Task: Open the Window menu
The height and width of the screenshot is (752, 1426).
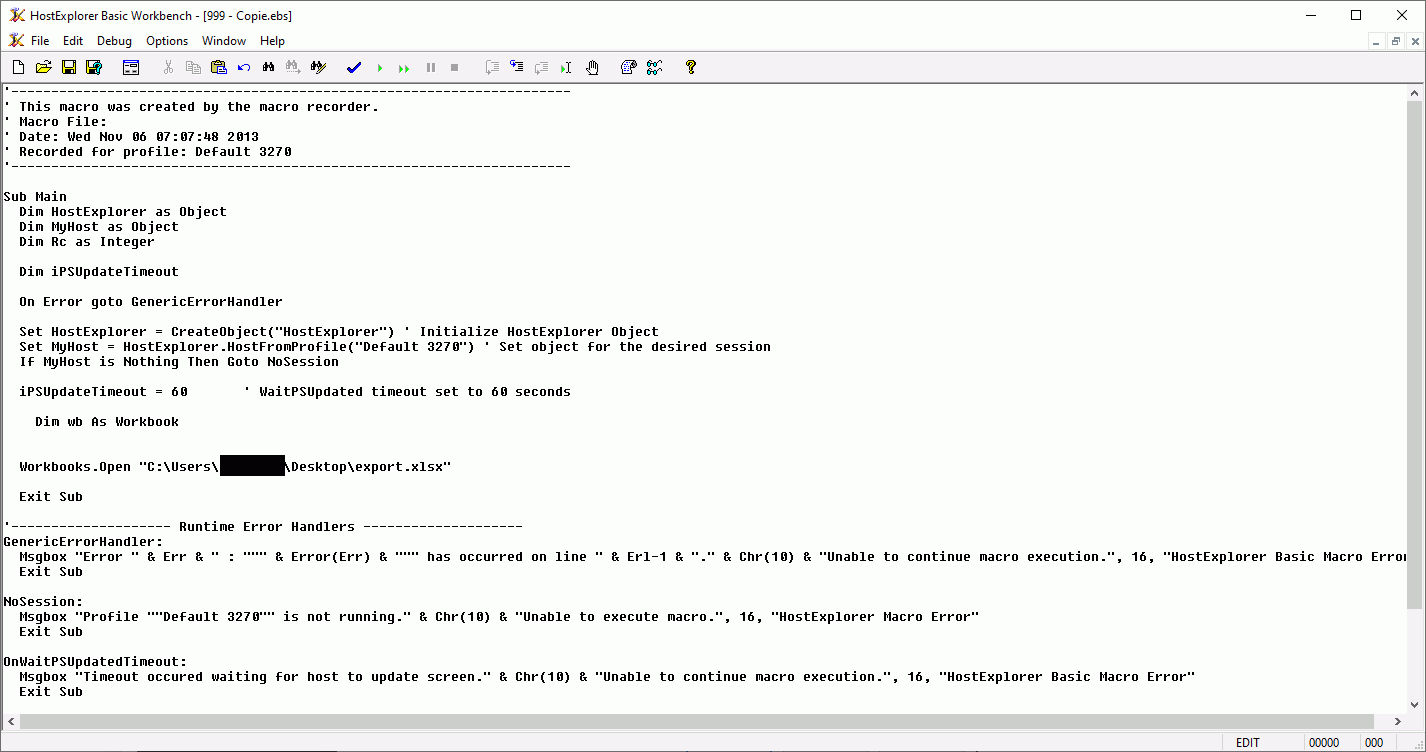Action: tap(224, 41)
